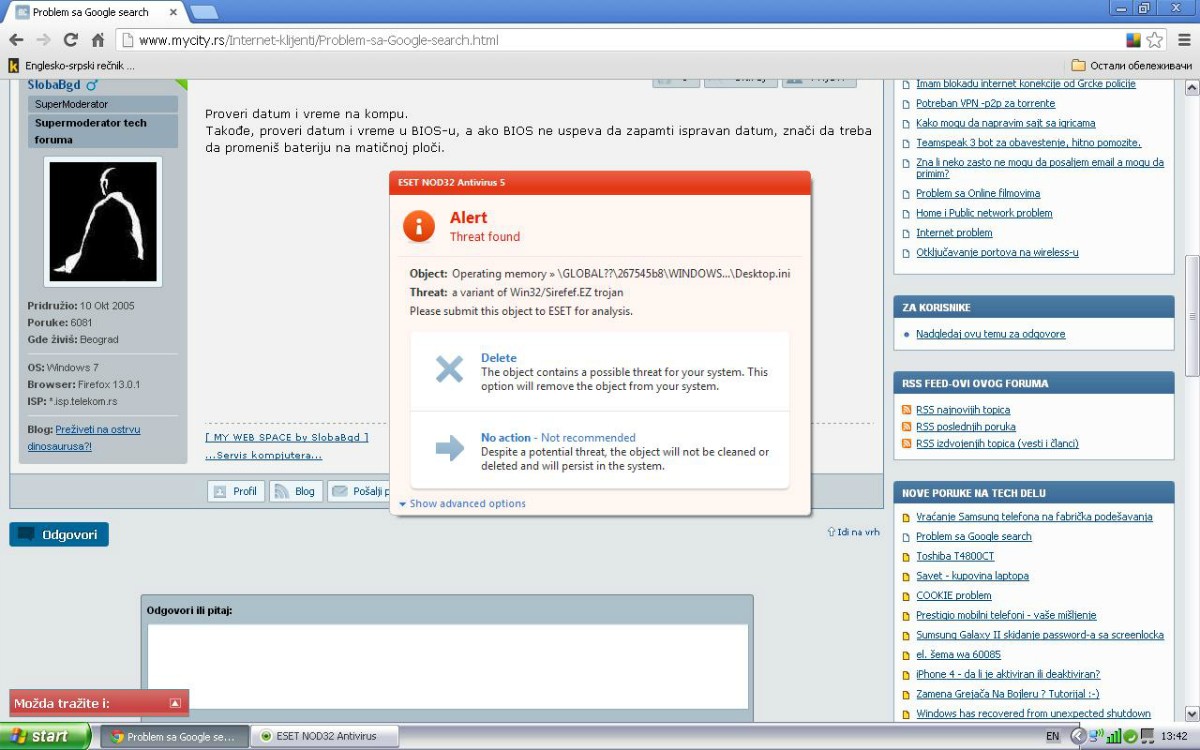Open Savet - kupovina laptopa link
This screenshot has height=750, width=1200.
click(972, 576)
